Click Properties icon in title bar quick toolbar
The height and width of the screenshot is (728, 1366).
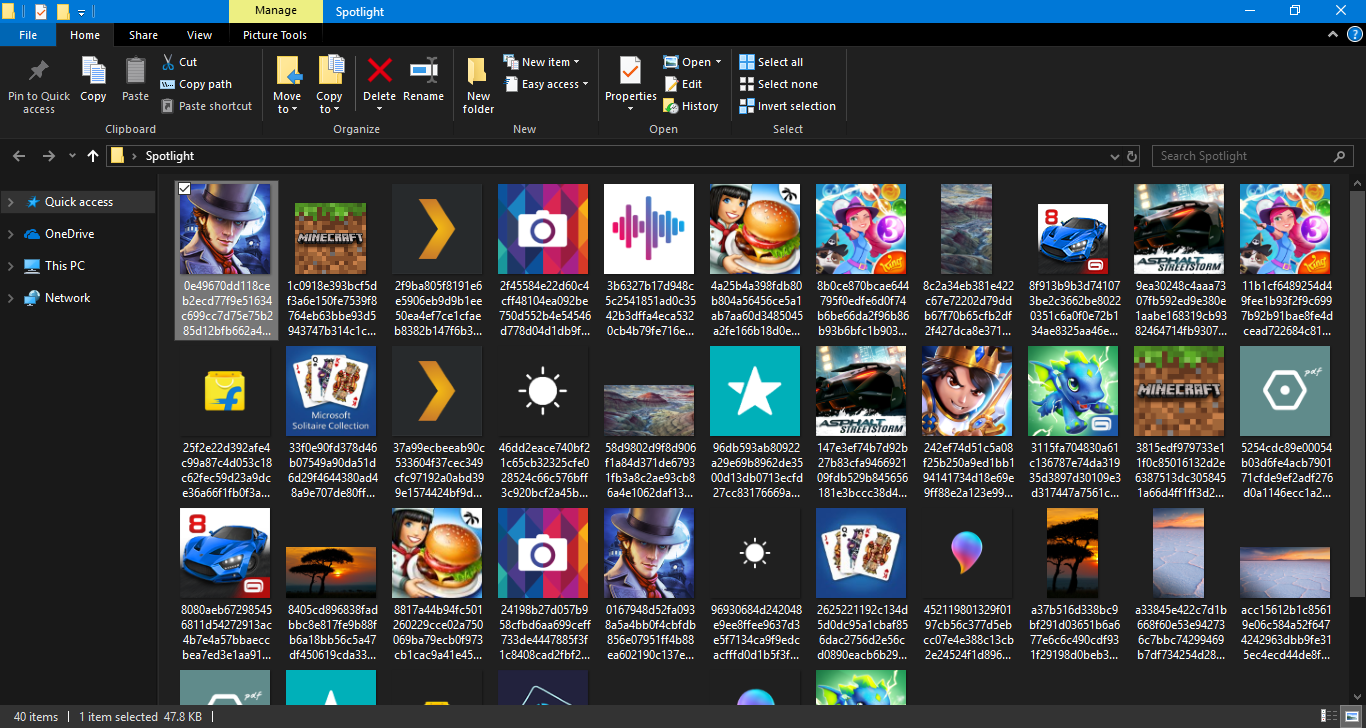tap(41, 12)
